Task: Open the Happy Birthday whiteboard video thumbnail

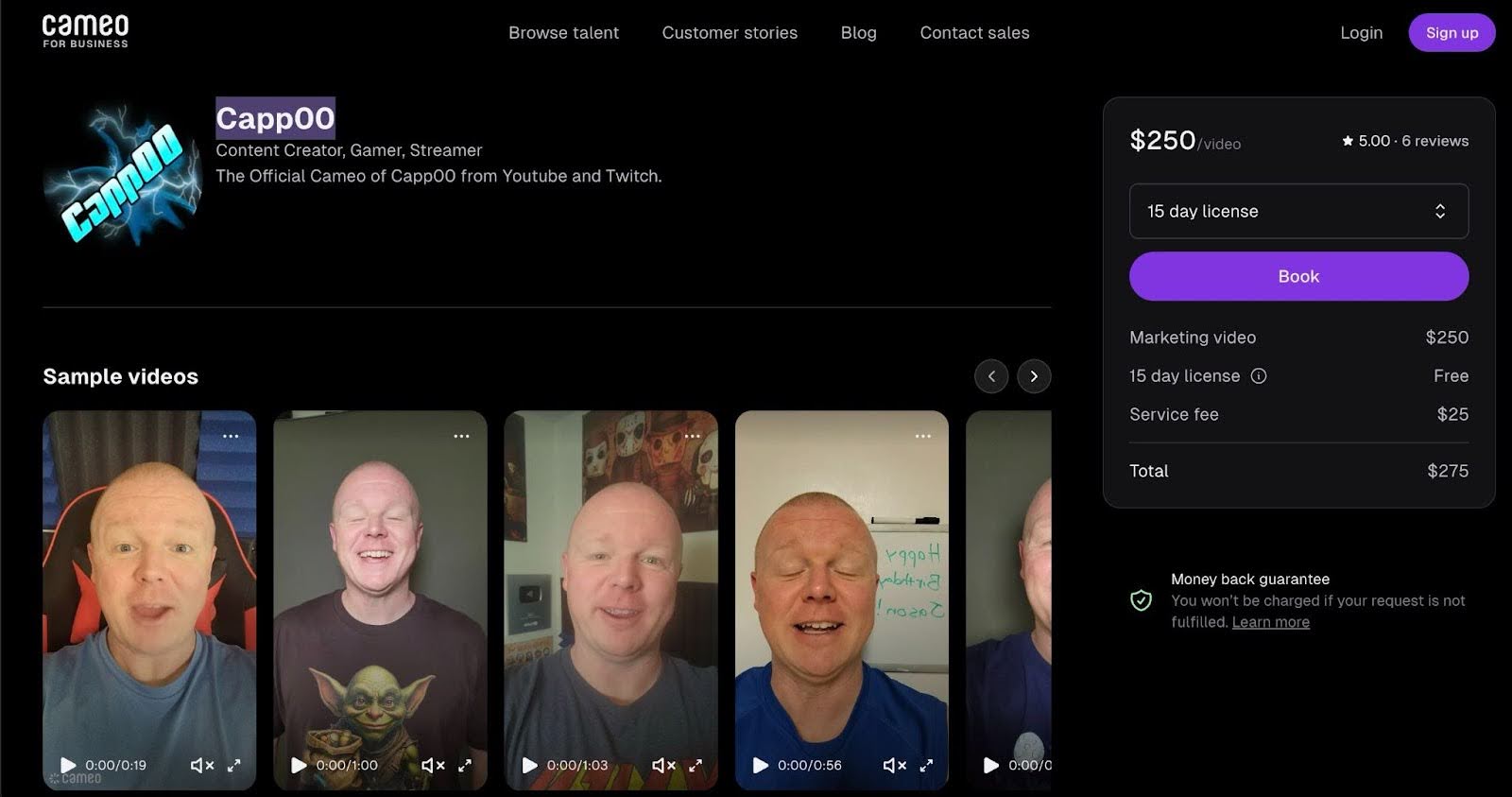Action: [x=841, y=599]
